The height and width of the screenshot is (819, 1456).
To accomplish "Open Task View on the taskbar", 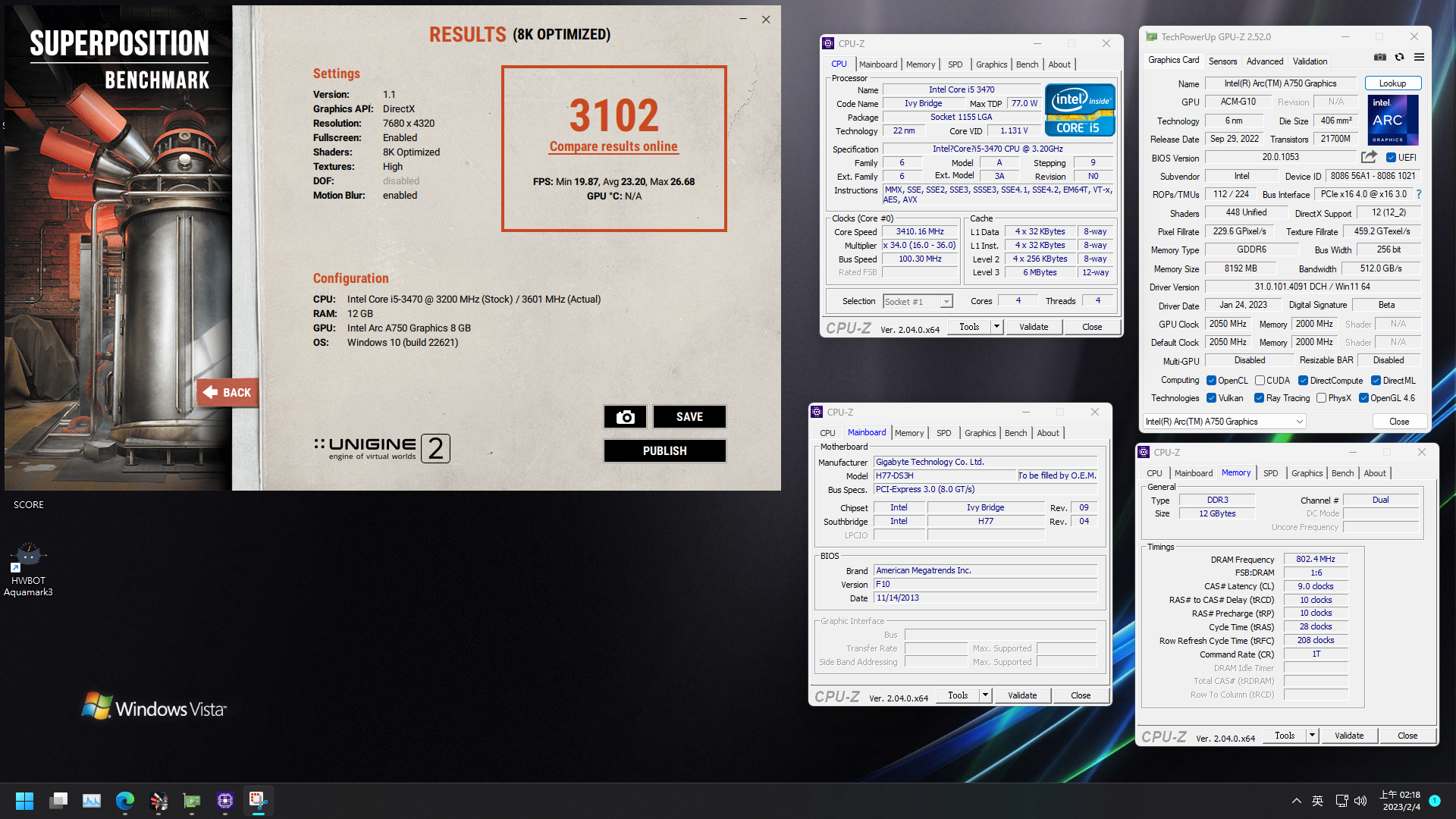I will (58, 801).
